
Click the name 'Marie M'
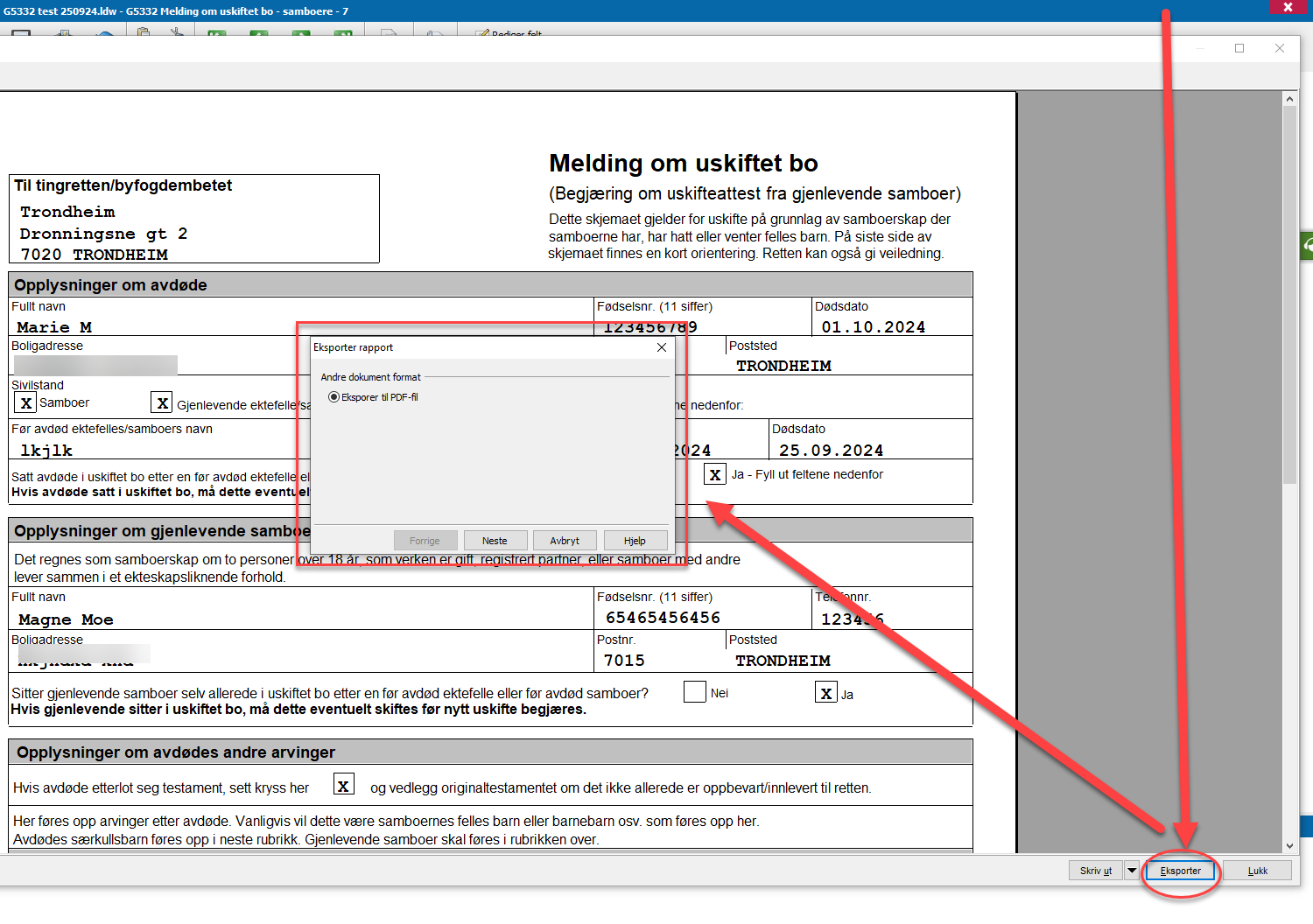coord(54,327)
